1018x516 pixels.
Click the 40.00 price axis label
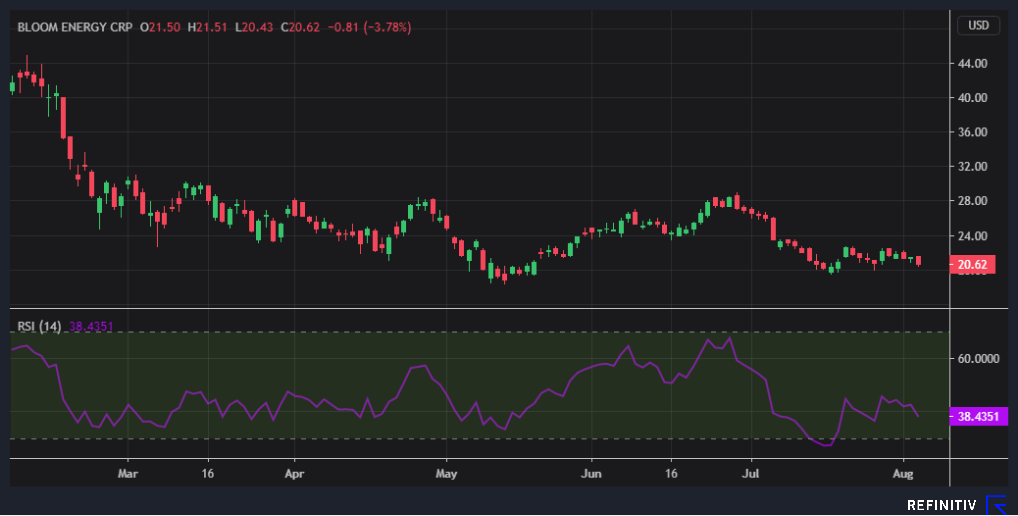(x=972, y=97)
